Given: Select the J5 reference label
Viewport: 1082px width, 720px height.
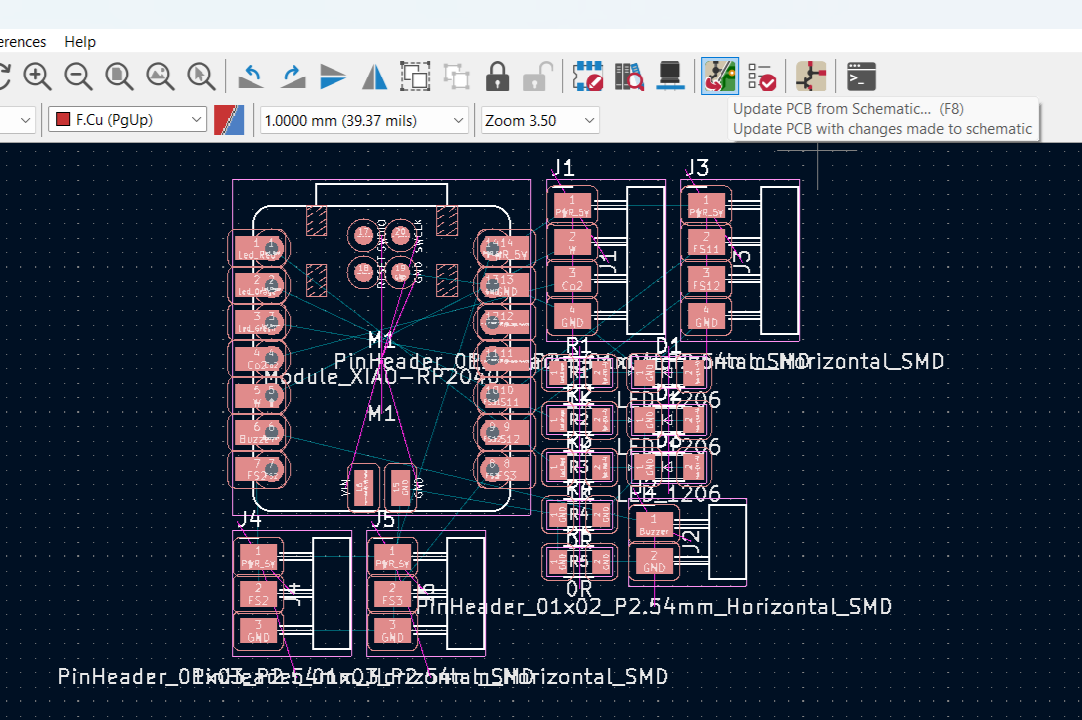Looking at the screenshot, I should 383,518.
